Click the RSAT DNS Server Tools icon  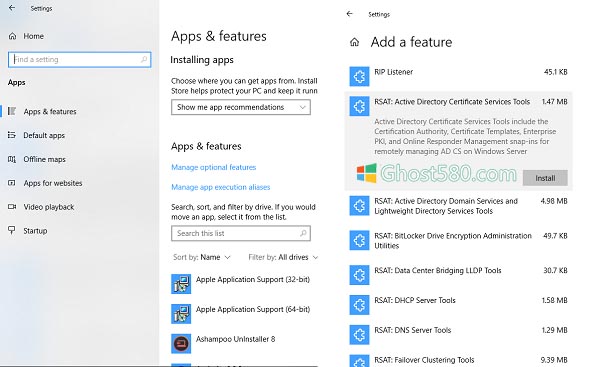tap(359, 334)
